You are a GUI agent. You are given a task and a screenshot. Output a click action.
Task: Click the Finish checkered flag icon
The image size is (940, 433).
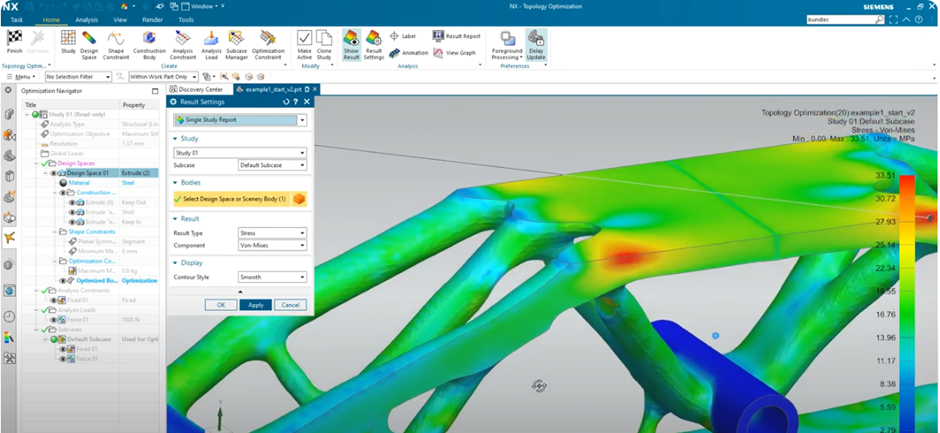(x=14, y=38)
